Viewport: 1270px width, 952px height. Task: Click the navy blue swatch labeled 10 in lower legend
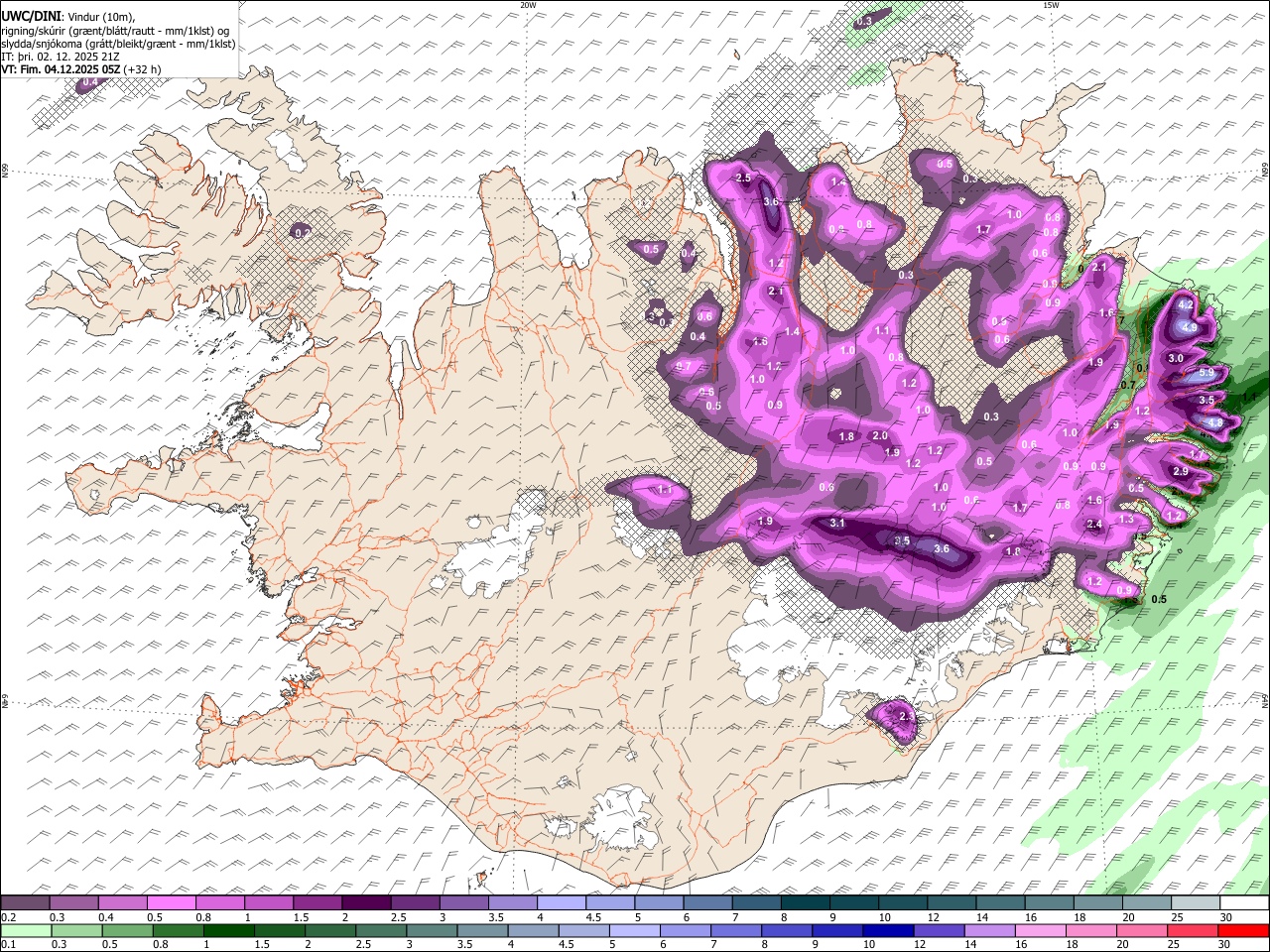tap(886, 930)
